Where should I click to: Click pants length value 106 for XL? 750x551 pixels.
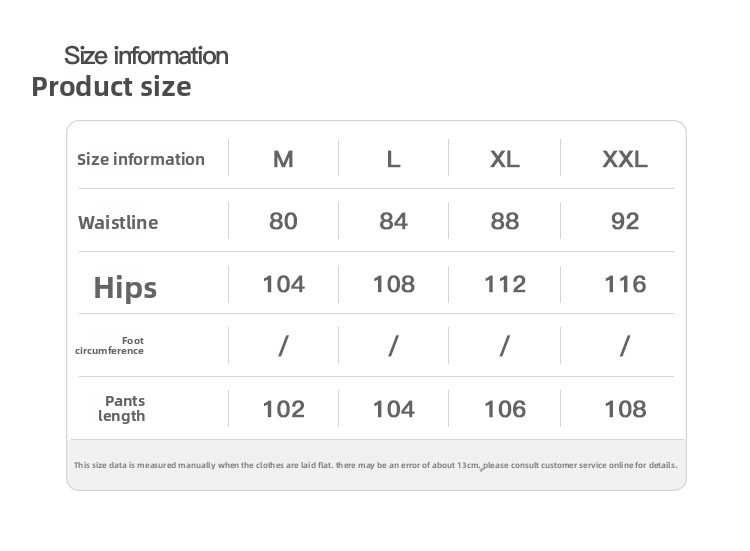[x=505, y=409]
